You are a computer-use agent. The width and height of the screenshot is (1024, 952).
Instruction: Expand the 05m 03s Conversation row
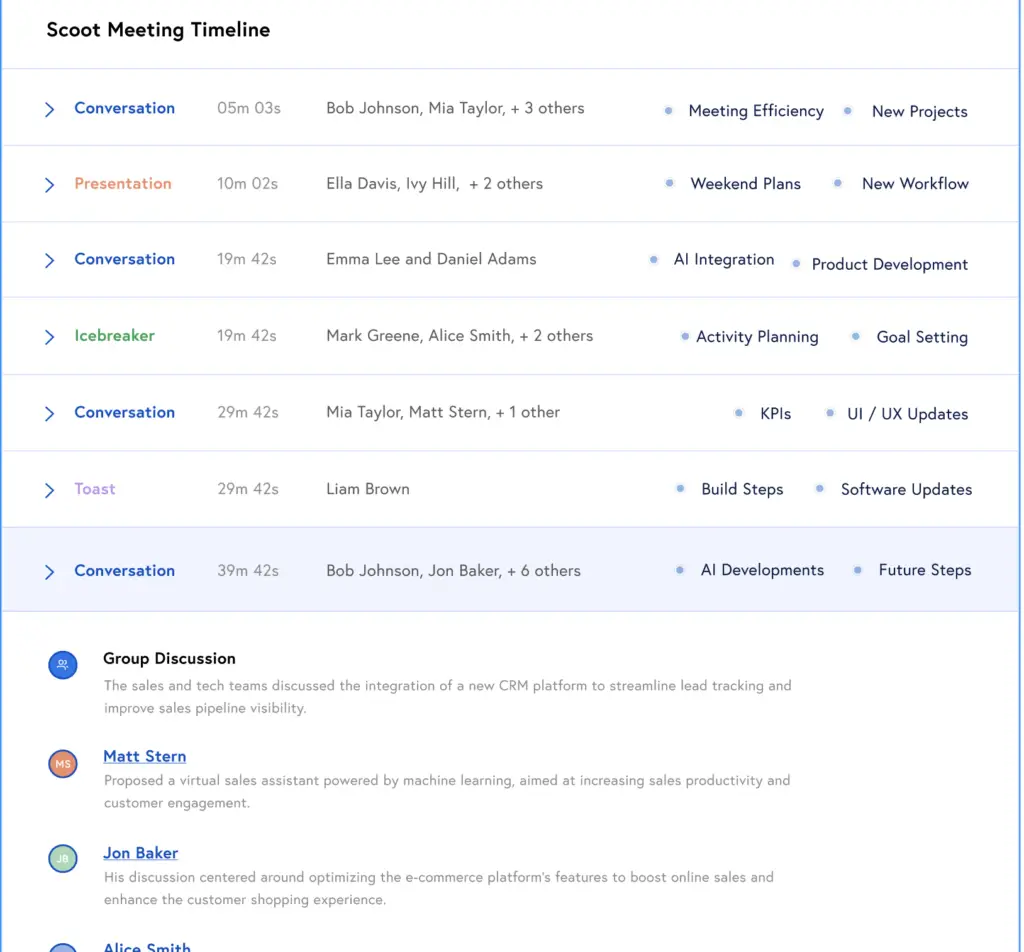pos(49,109)
